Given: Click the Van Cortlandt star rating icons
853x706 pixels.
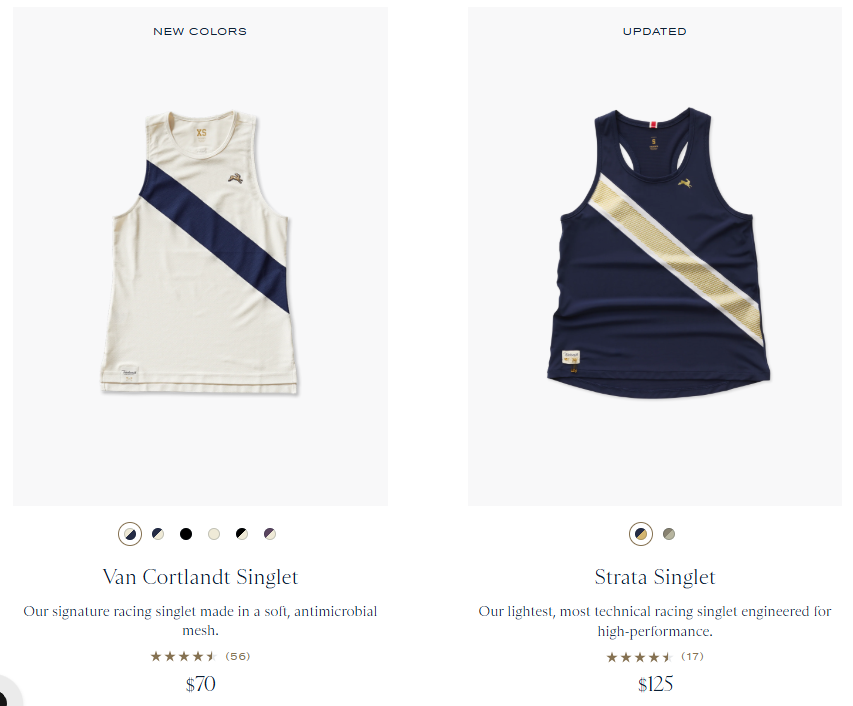Looking at the screenshot, I should click(x=183, y=657).
